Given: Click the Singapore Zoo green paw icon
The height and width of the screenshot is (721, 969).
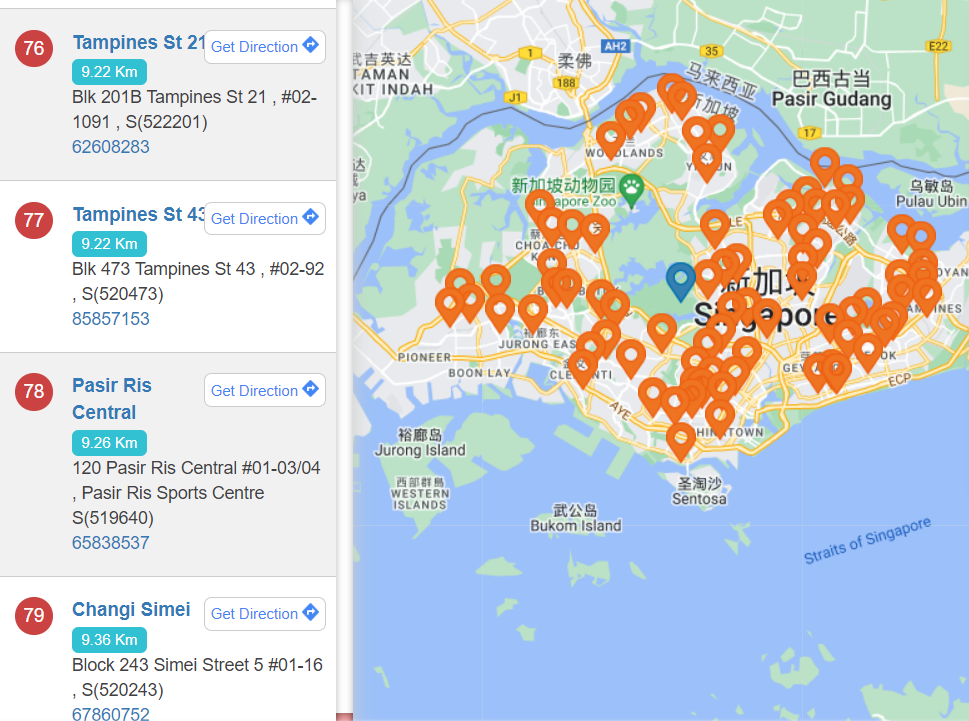Looking at the screenshot, I should coord(632,190).
